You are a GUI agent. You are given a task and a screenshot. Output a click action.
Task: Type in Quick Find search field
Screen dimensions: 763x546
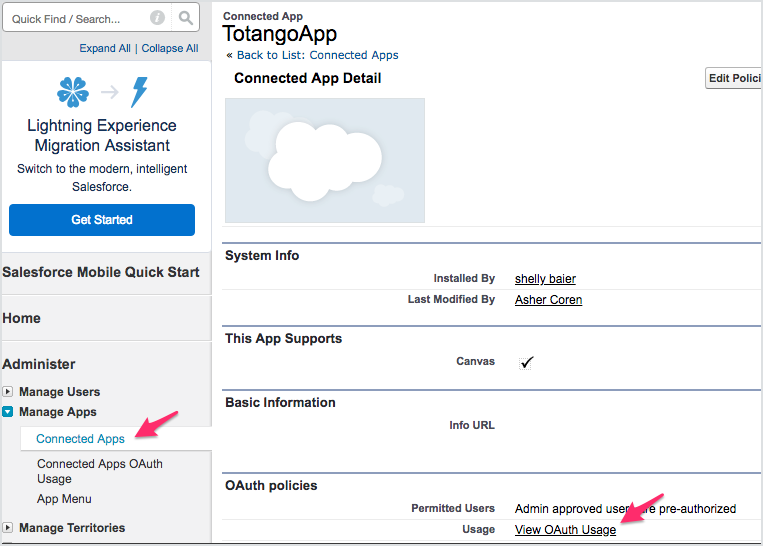point(75,18)
